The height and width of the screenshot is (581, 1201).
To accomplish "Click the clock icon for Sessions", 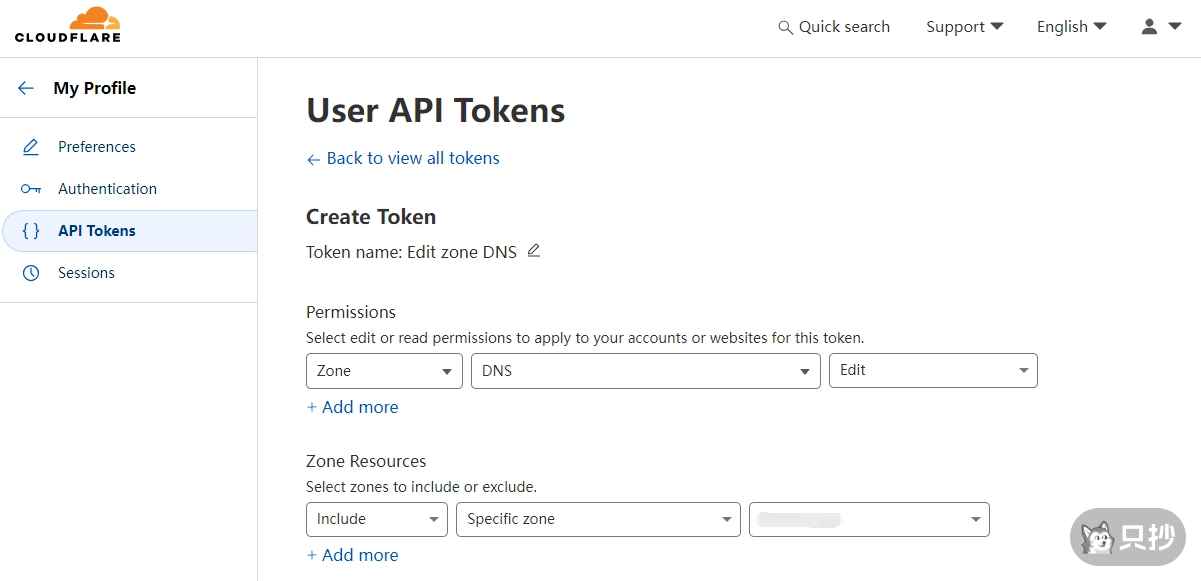I will pos(31,273).
